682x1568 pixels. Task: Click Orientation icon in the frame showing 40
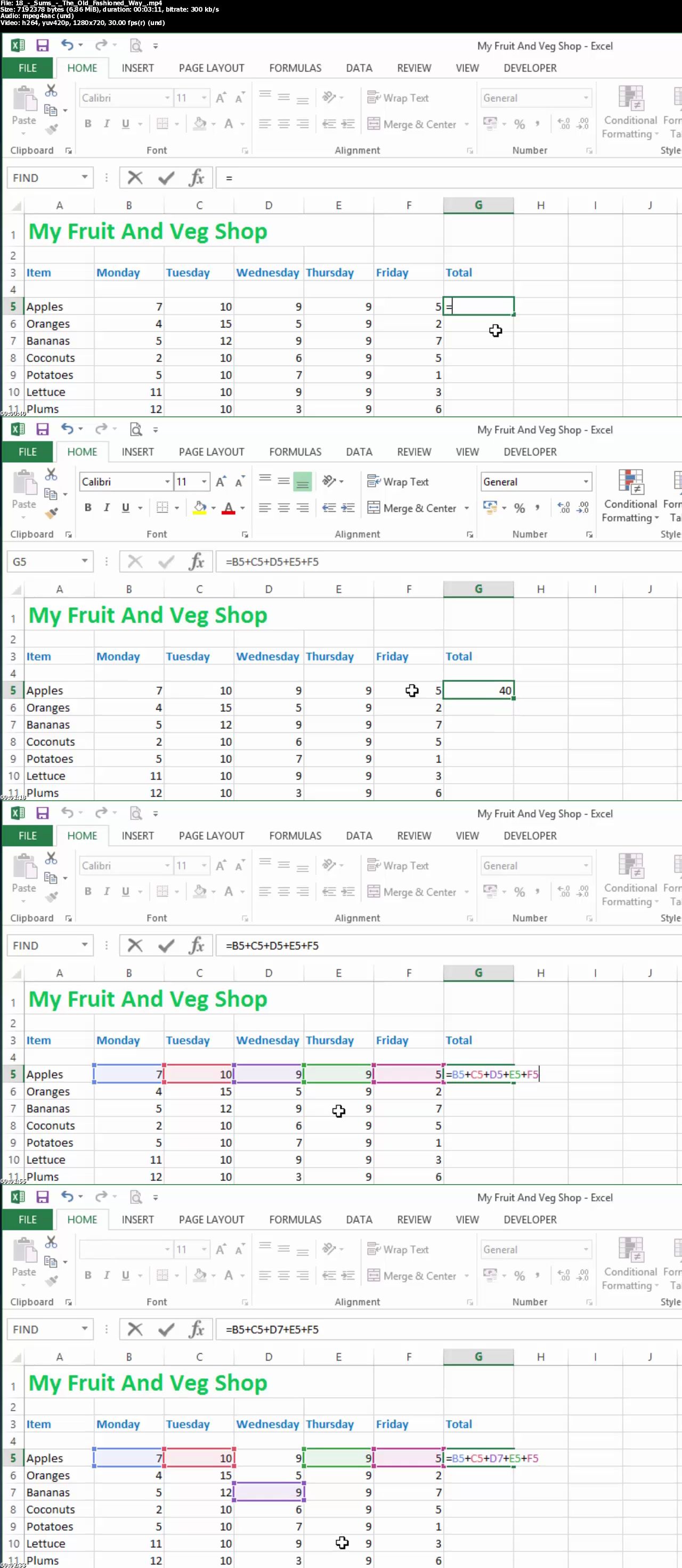(x=329, y=481)
